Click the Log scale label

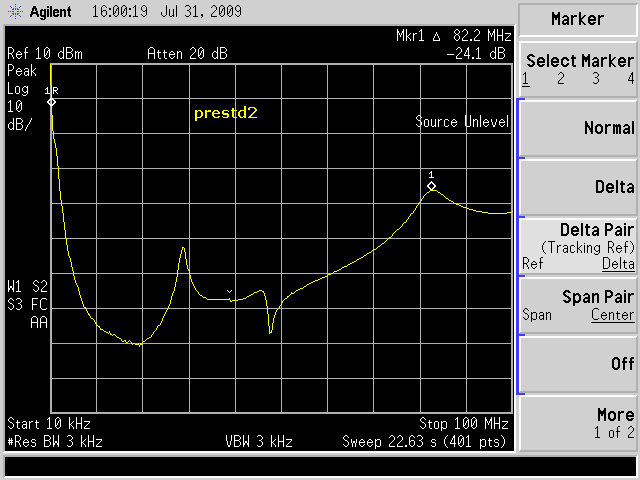pyautogui.click(x=18, y=89)
